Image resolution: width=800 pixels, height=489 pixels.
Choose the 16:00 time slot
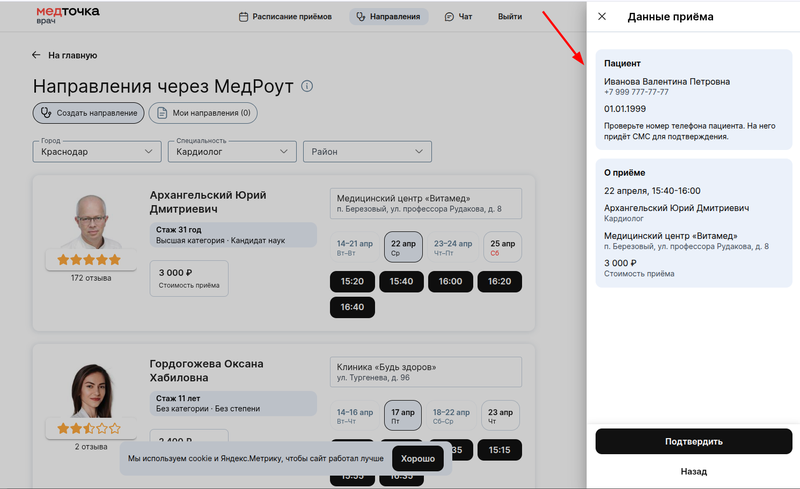pos(451,281)
